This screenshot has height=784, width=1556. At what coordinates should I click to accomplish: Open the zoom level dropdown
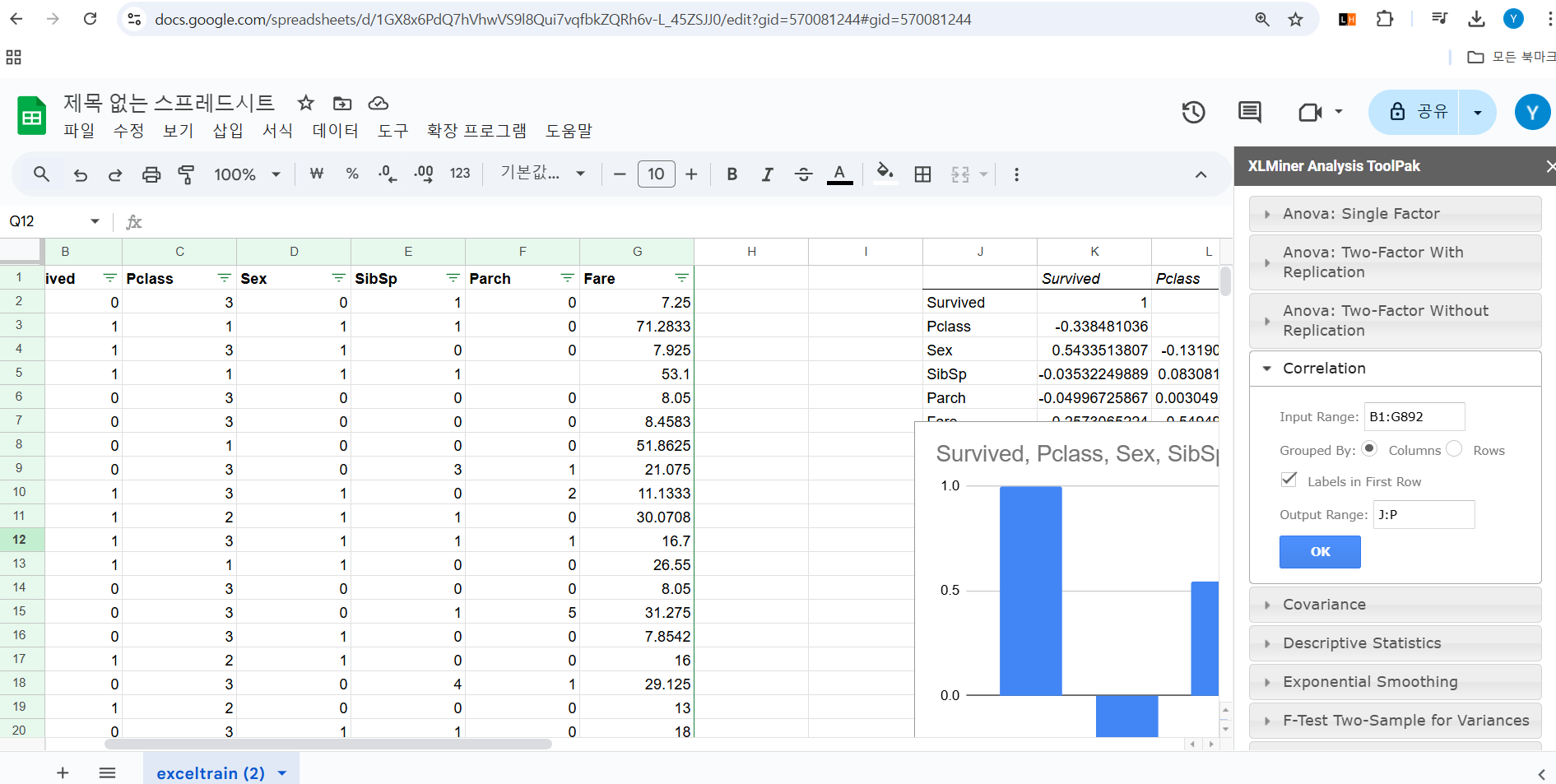[x=248, y=174]
